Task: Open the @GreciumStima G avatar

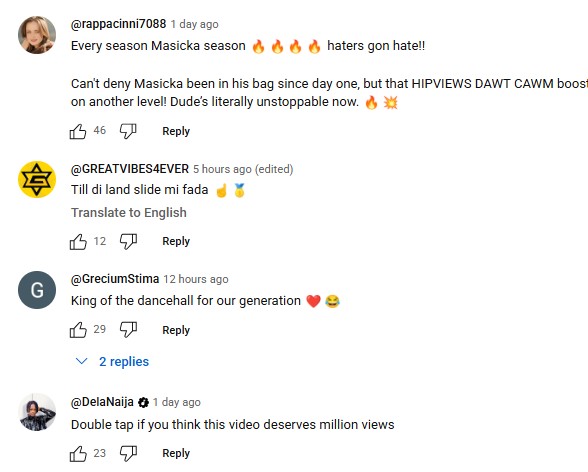Action: pyautogui.click(x=37, y=290)
